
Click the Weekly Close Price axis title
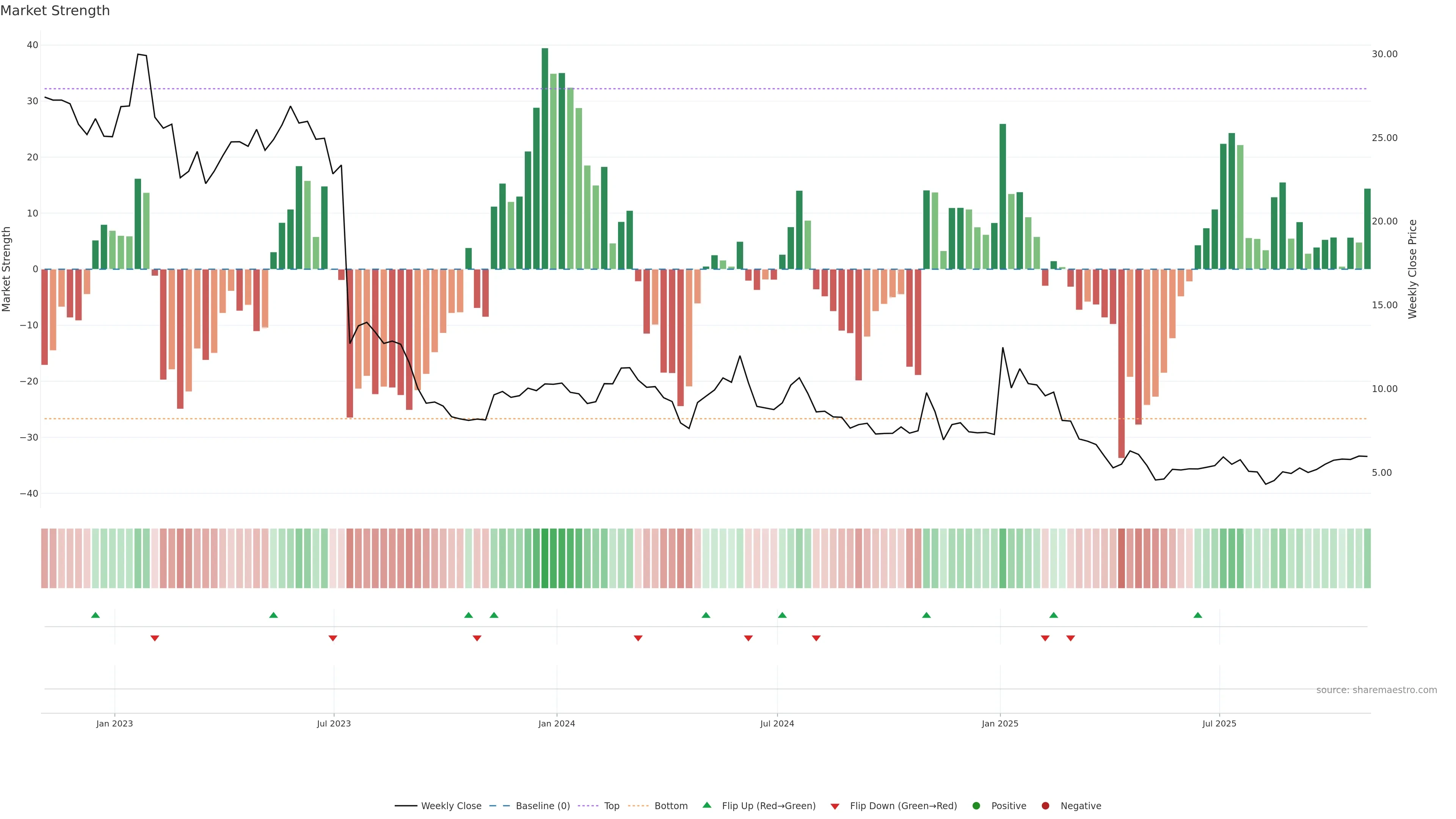(1412, 269)
